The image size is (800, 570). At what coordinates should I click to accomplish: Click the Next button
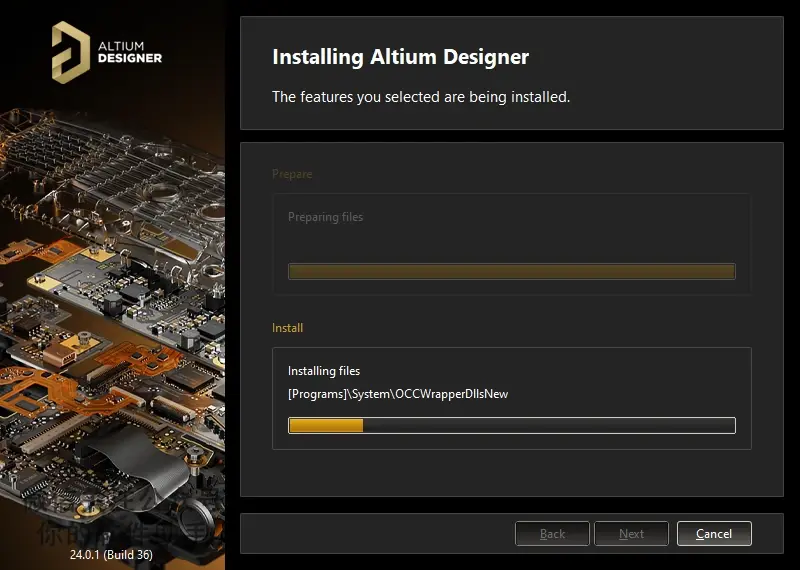click(x=631, y=533)
